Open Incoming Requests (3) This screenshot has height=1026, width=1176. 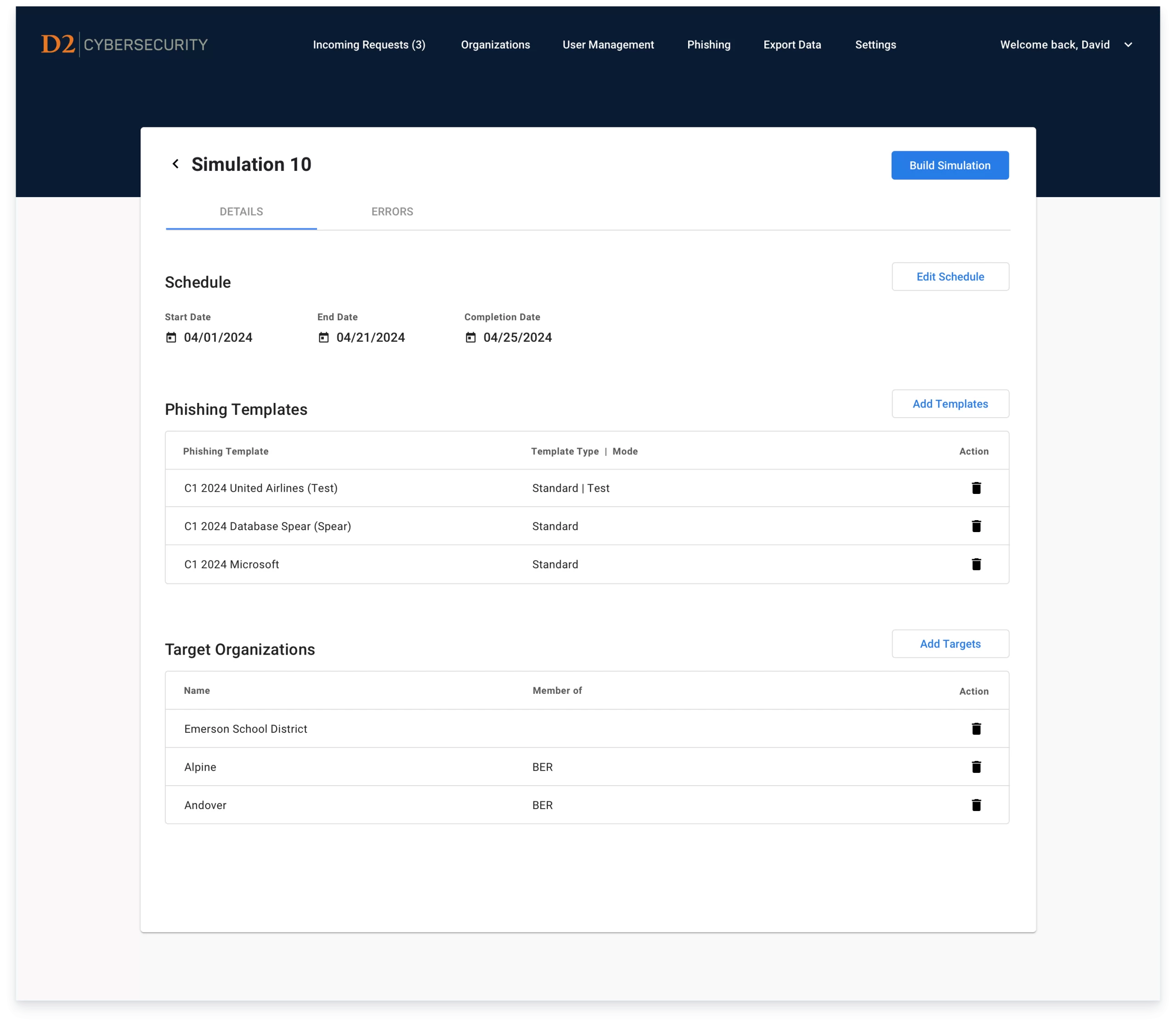click(369, 45)
